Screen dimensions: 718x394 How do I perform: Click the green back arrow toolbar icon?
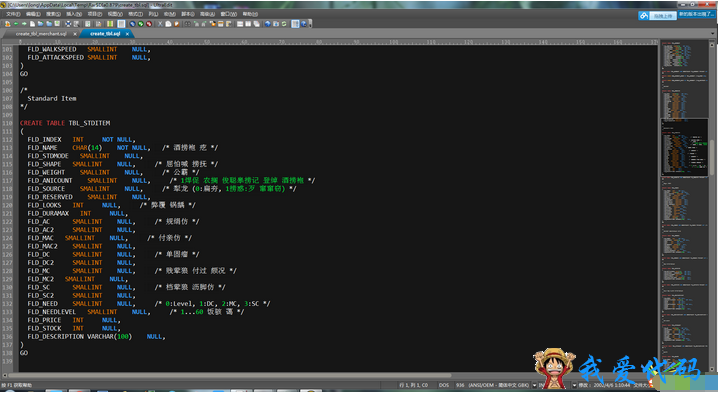(x=16, y=24)
